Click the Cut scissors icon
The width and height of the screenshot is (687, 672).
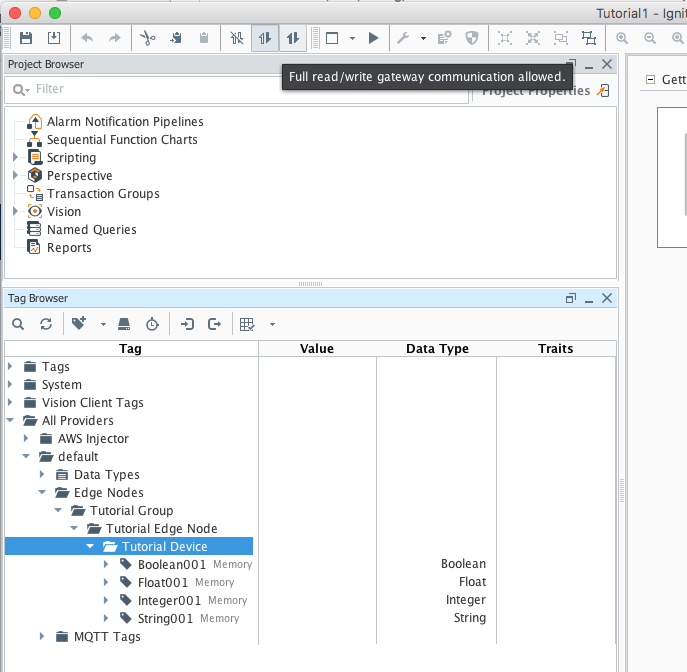148,38
